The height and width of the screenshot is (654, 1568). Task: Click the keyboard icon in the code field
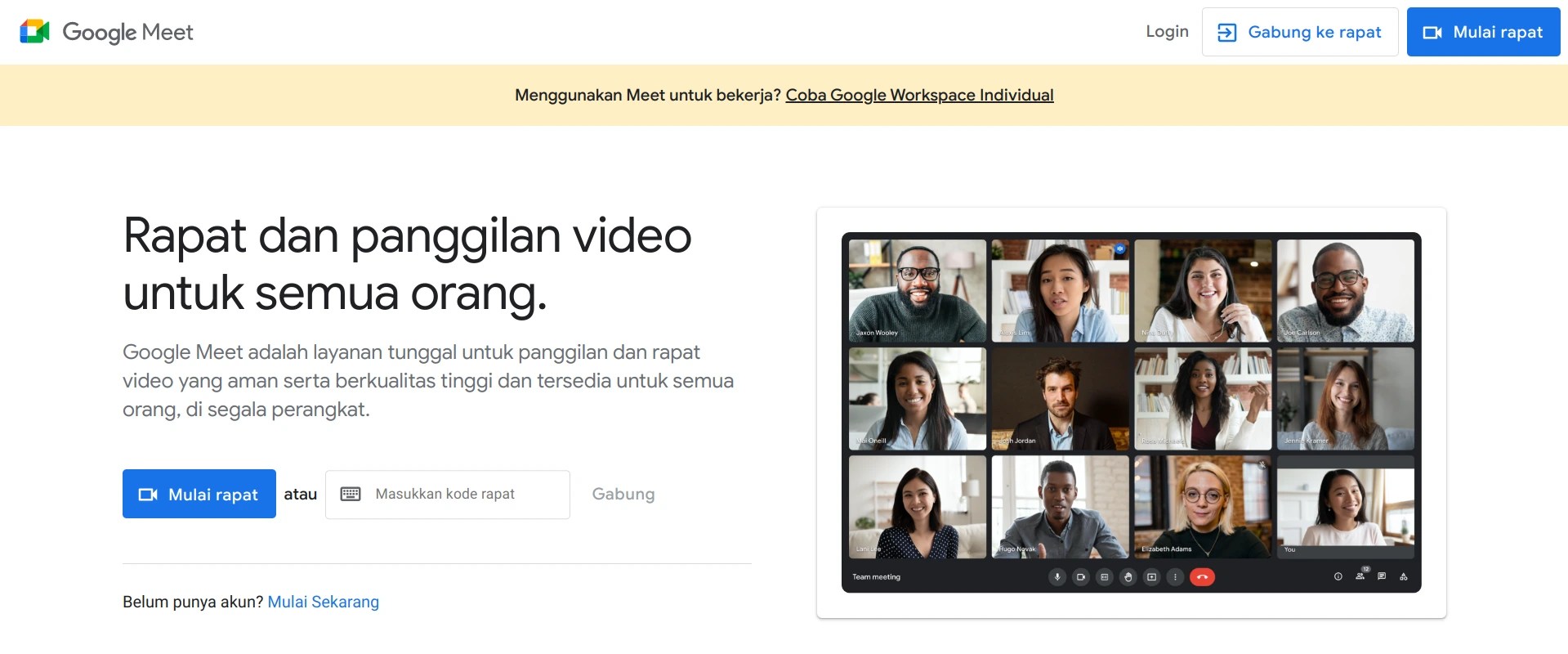pos(351,494)
